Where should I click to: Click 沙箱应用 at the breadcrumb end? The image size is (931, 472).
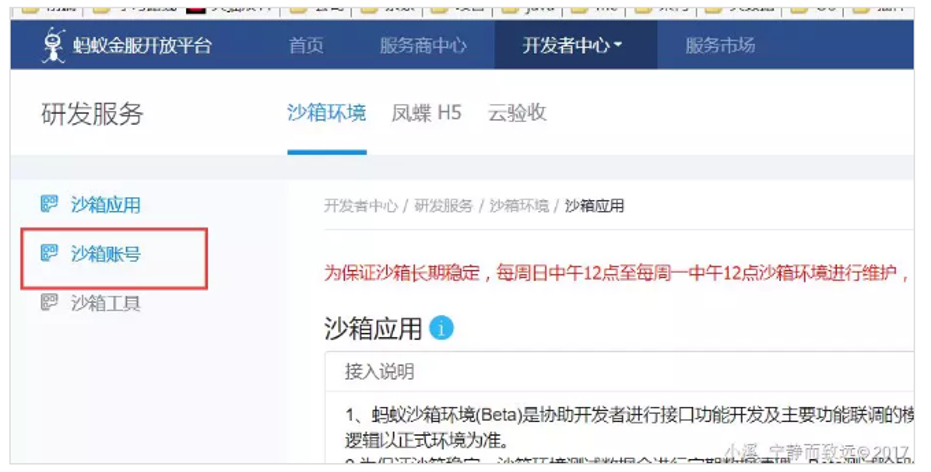point(594,206)
